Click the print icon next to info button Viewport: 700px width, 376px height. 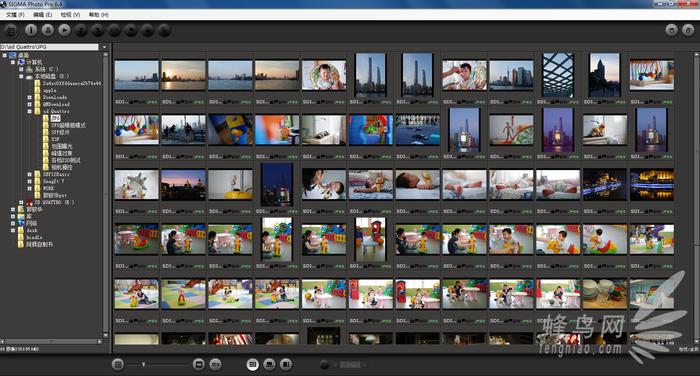[48, 30]
